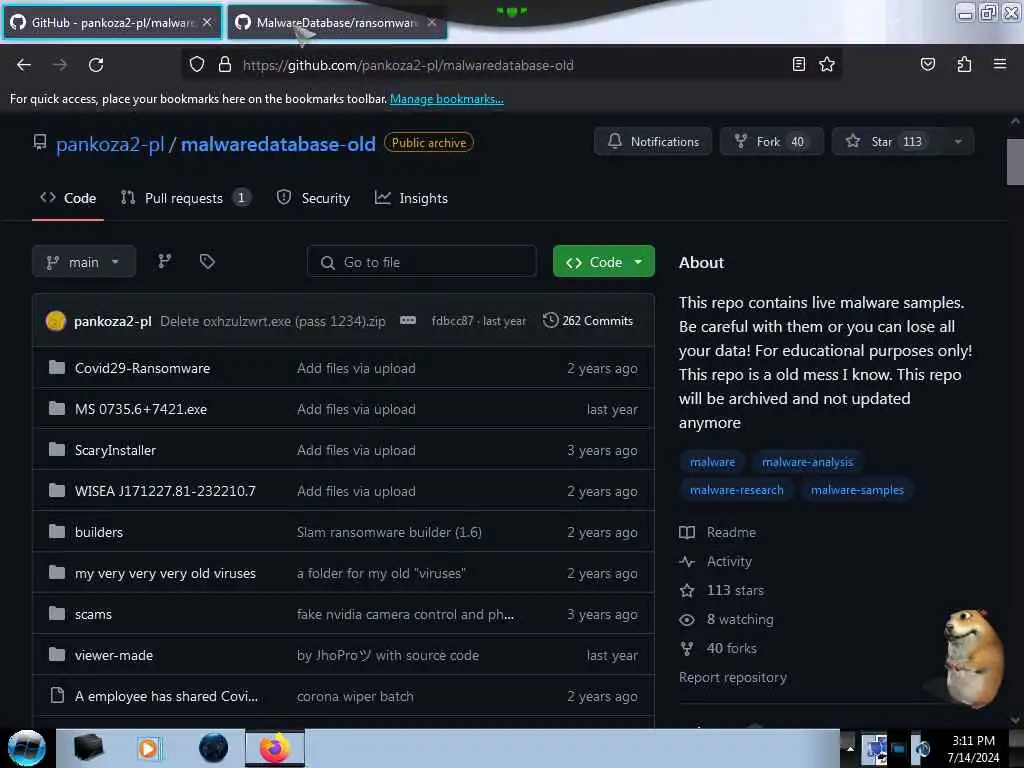Screen dimensions: 1024x768
Task: View branches via the branch icon
Action: pyautogui.click(x=165, y=261)
